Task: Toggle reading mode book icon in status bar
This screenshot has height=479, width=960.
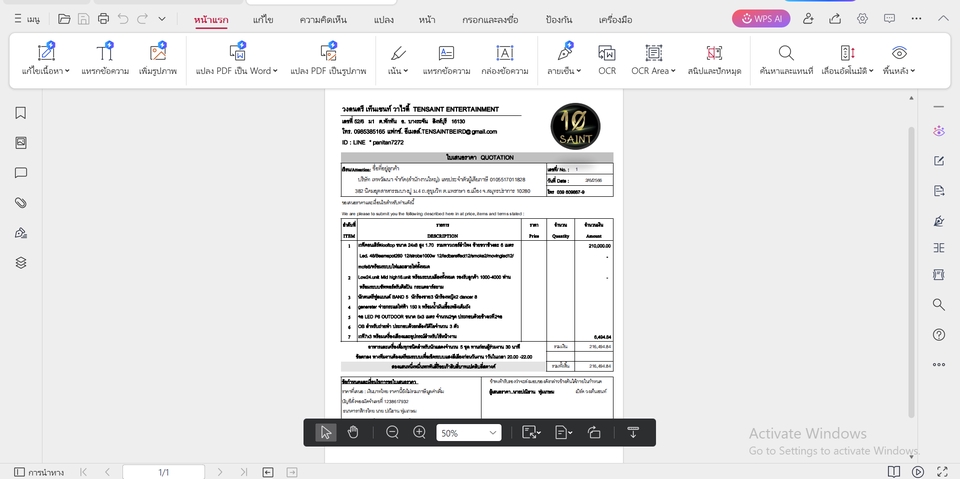Action: click(894, 472)
